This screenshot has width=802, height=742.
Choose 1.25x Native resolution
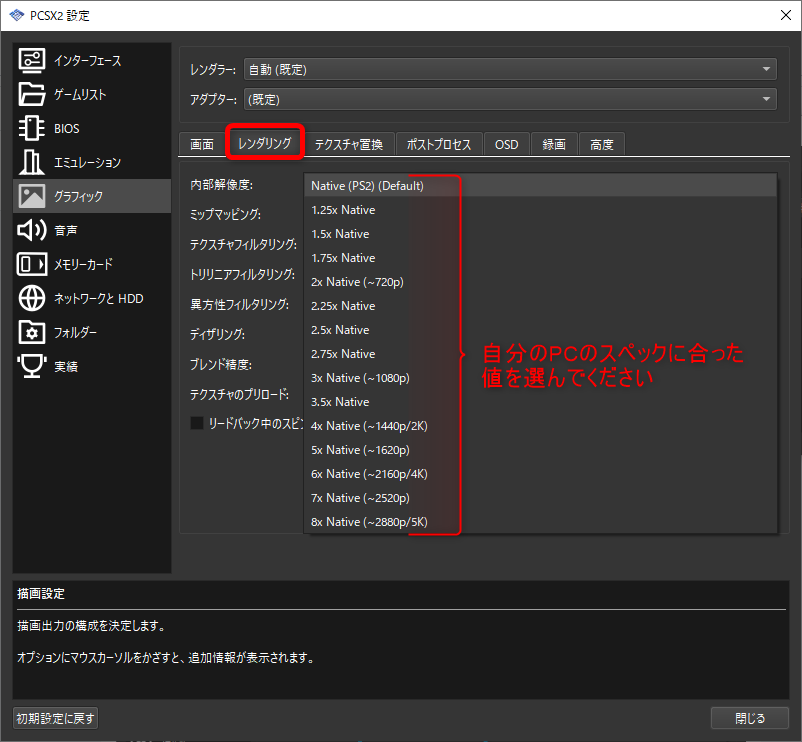541,210
